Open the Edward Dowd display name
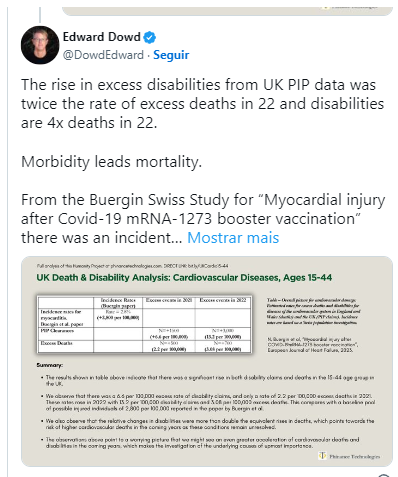The image size is (398, 477). [x=101, y=37]
